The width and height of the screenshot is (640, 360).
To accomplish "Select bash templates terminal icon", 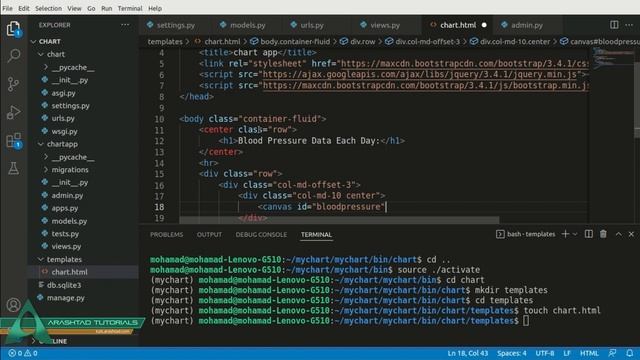I will [500, 234].
